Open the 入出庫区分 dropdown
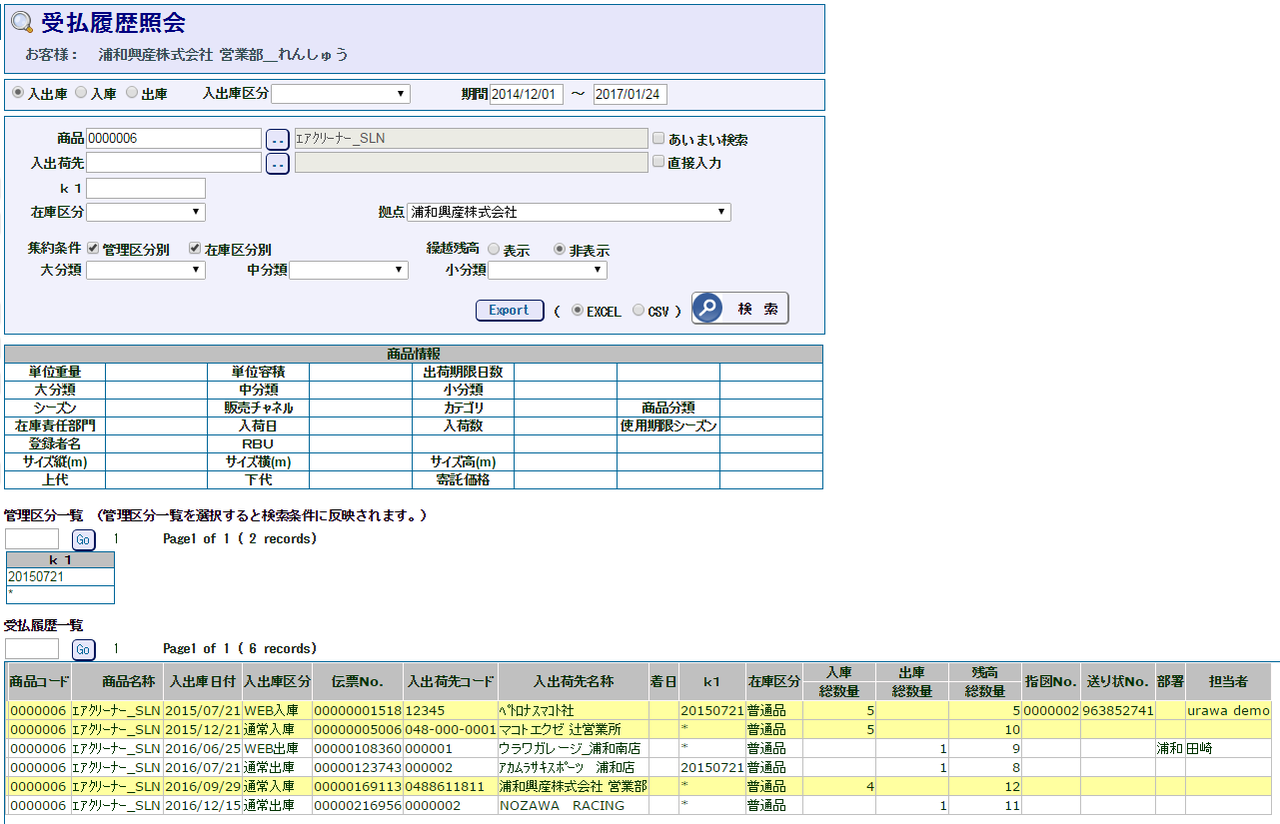 click(340, 94)
